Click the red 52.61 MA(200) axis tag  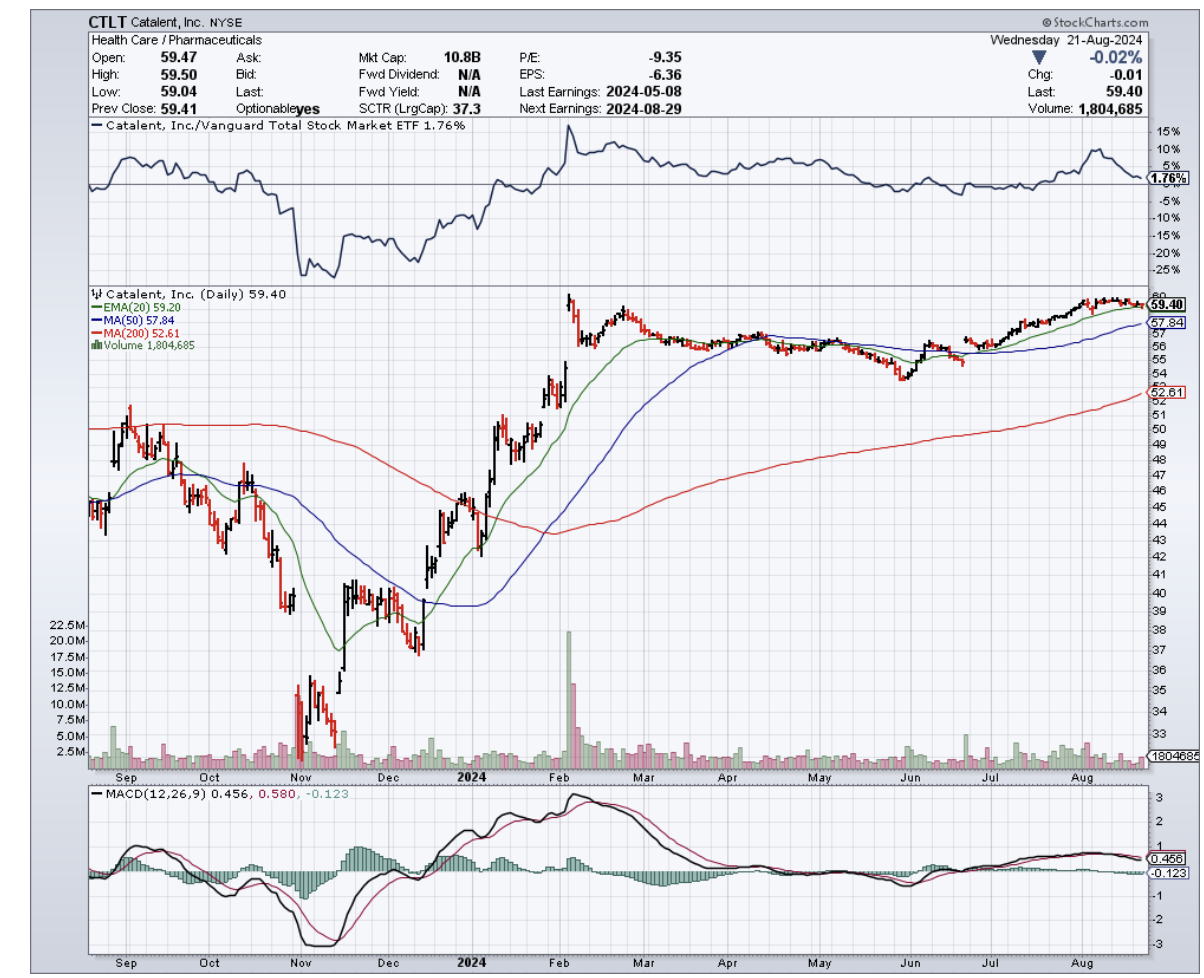(x=1167, y=393)
